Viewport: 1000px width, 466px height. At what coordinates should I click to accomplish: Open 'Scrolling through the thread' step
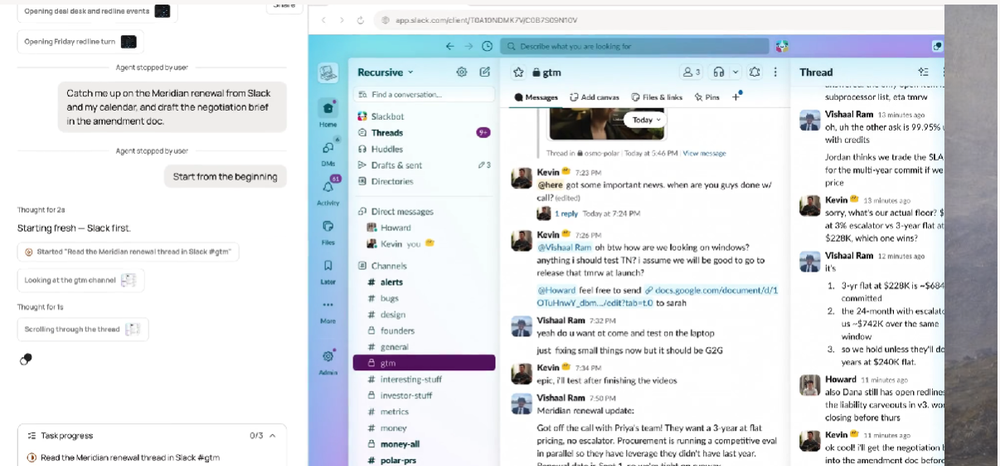(82, 330)
